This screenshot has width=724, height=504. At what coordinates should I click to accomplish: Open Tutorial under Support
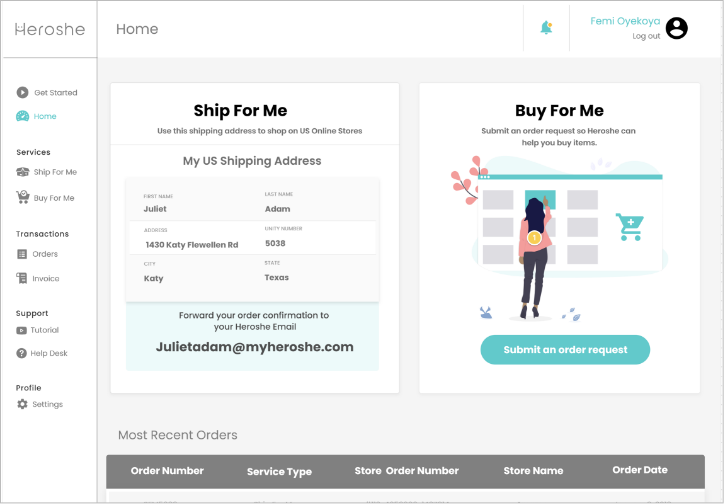[44, 330]
